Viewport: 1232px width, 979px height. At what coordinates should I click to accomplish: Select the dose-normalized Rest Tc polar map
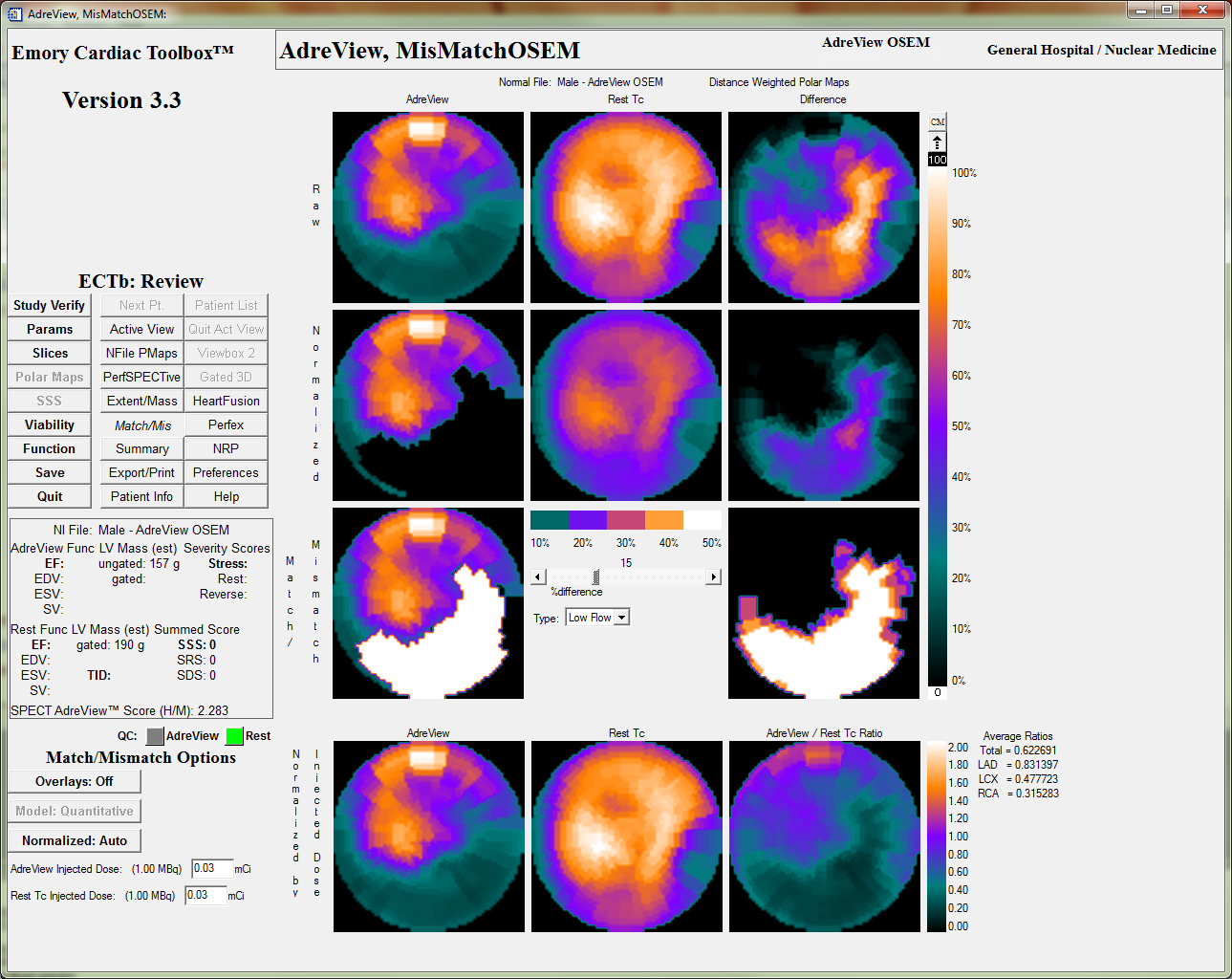627,837
